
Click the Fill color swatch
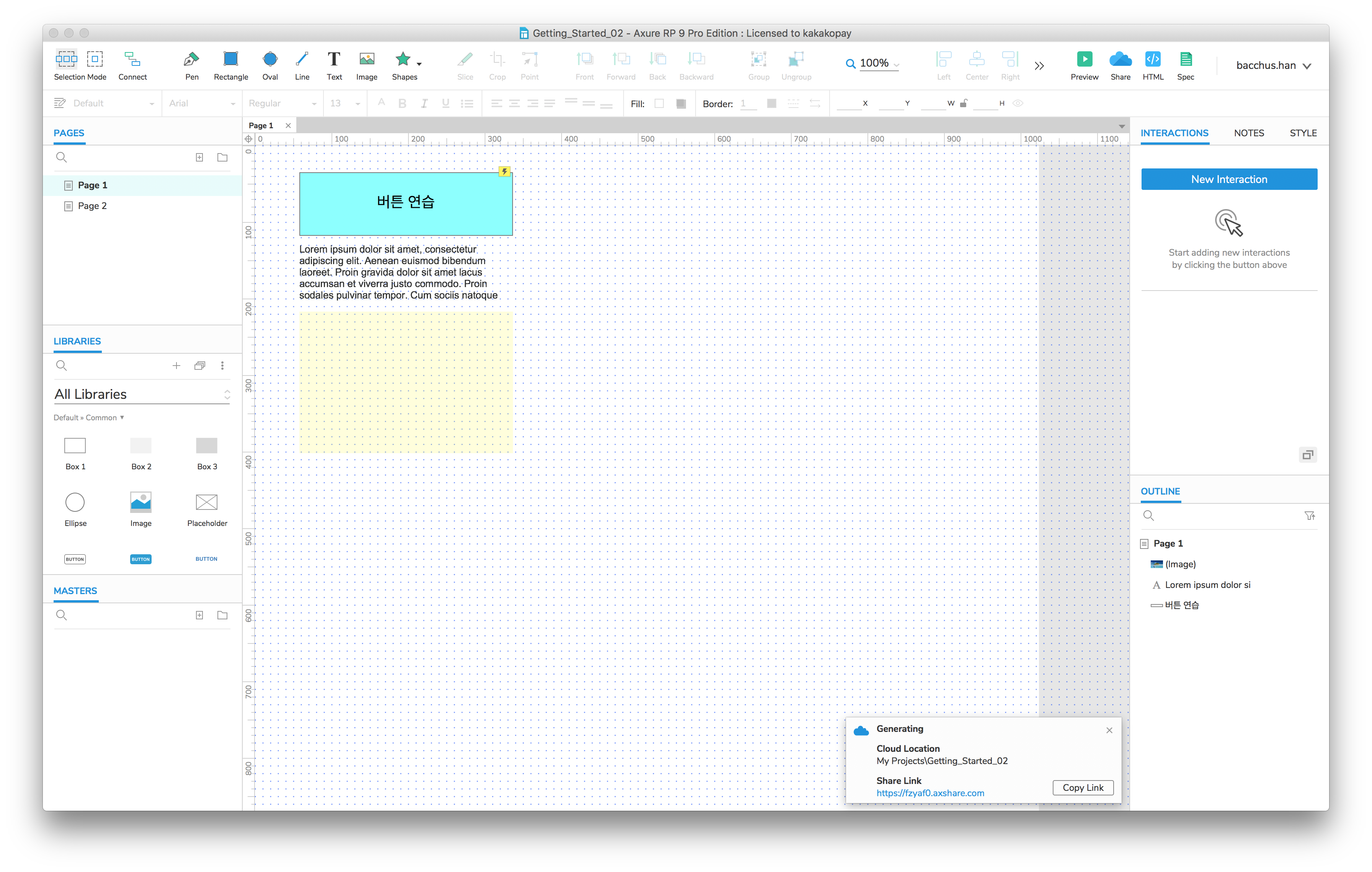pos(659,104)
